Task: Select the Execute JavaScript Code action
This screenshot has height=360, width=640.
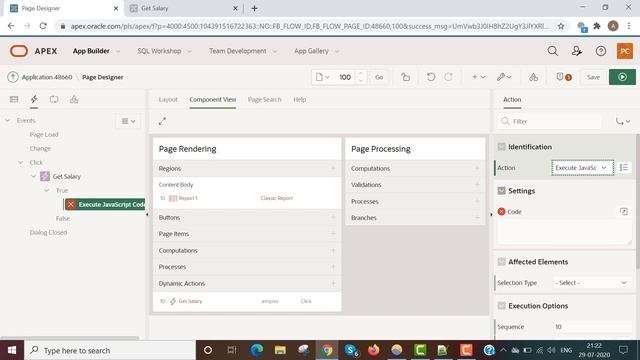Action: (105, 204)
